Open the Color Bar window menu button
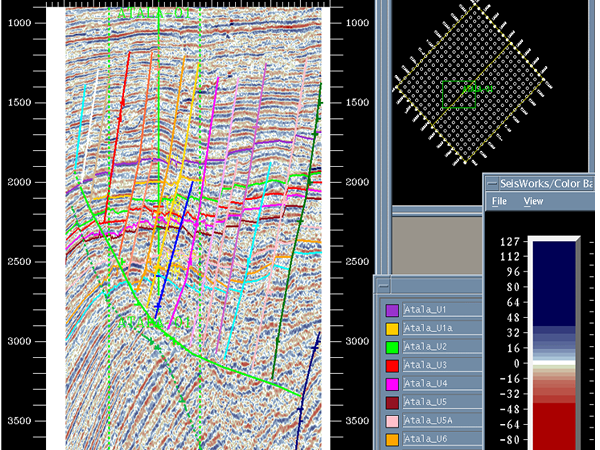The width and height of the screenshot is (600, 450). point(492,183)
